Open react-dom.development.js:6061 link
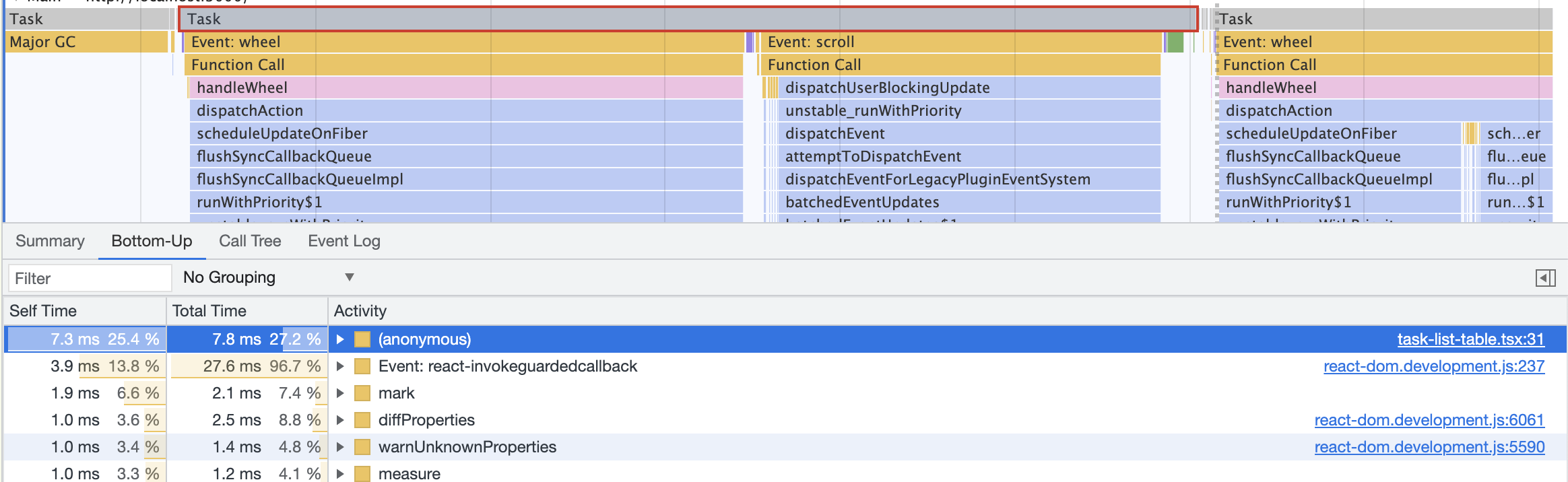The width and height of the screenshot is (1568, 482). tap(1429, 420)
